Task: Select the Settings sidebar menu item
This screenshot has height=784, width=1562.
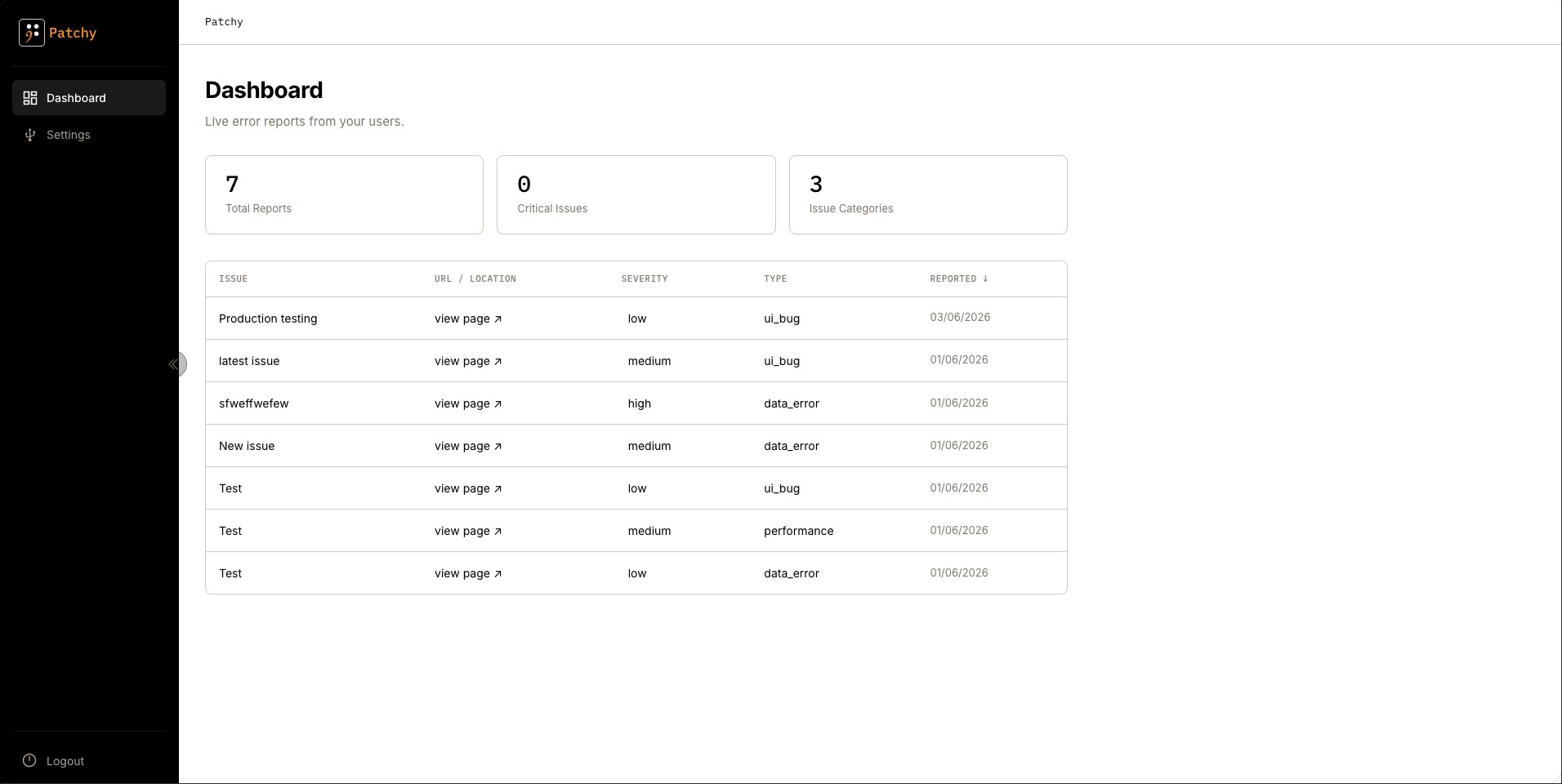Action: [x=89, y=135]
